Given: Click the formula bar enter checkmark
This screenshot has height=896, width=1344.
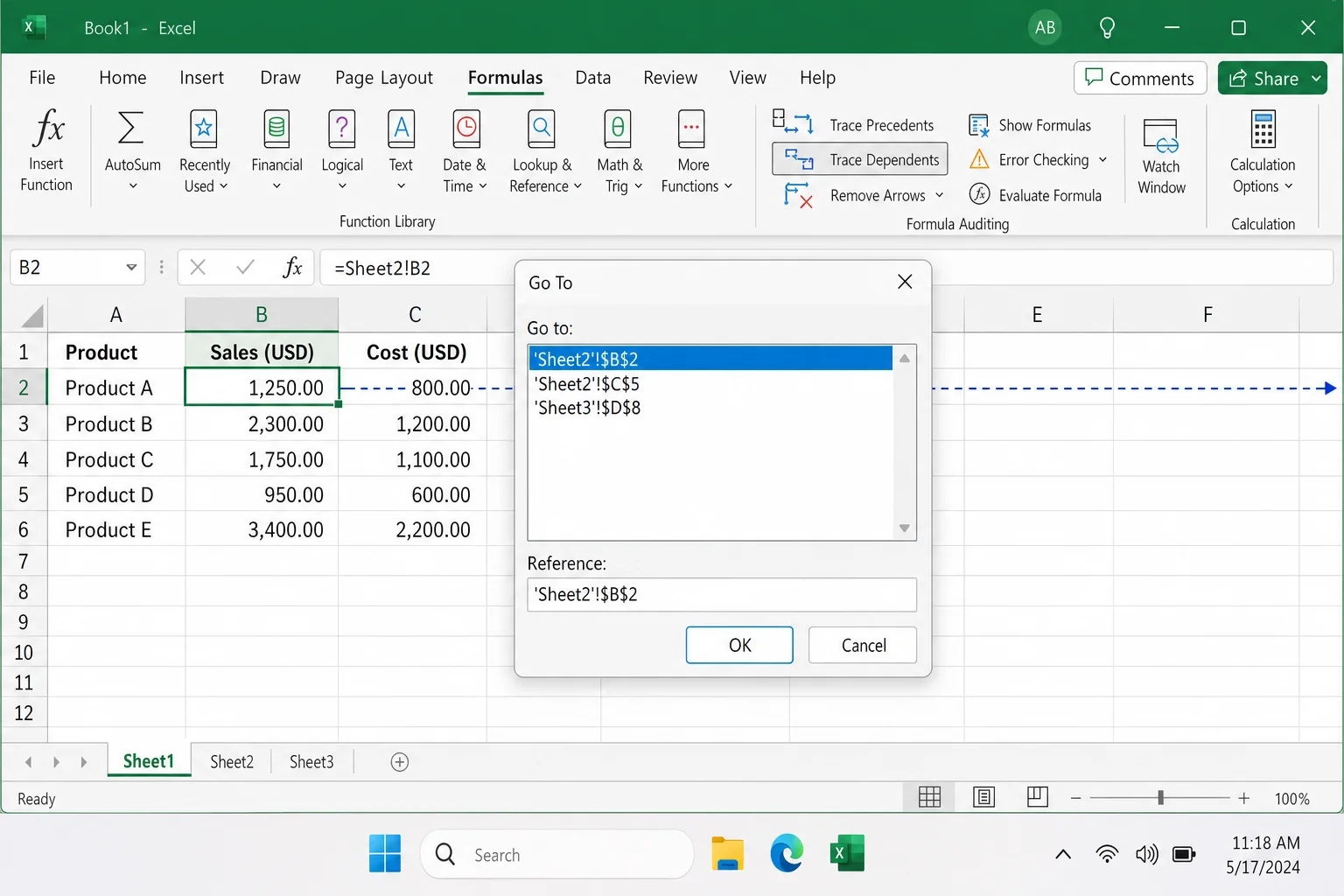Looking at the screenshot, I should pos(245,267).
